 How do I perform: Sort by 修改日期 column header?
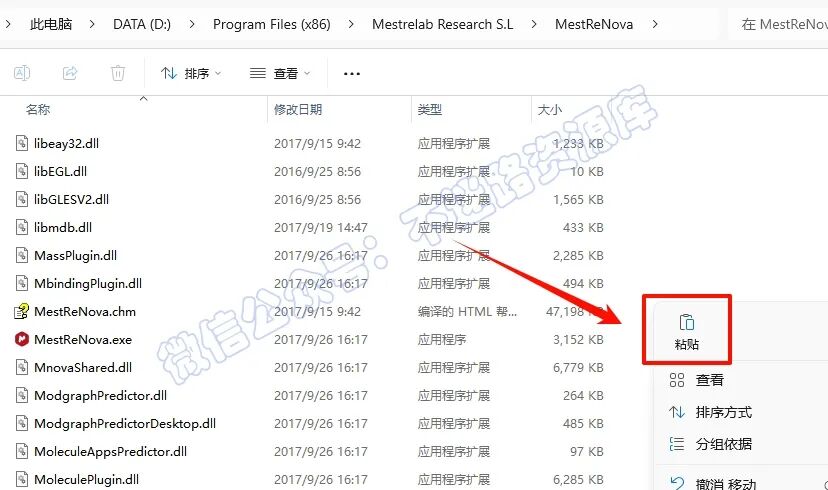[298, 110]
